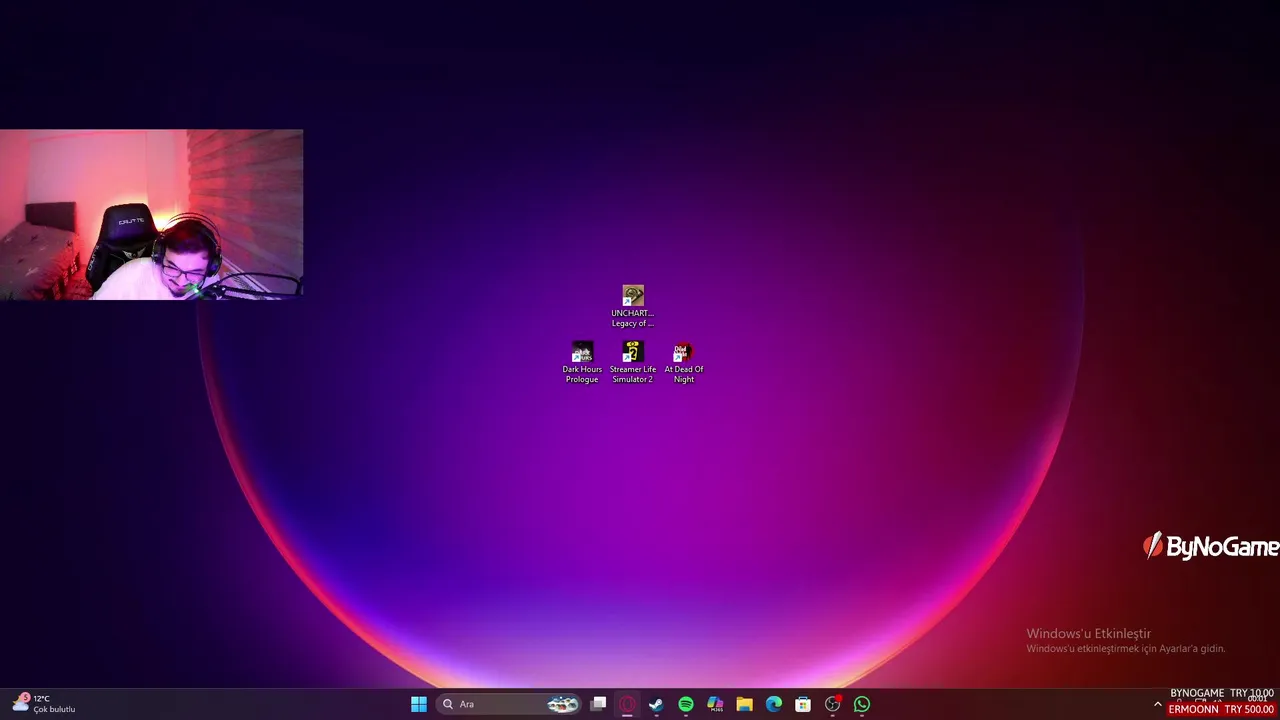The height and width of the screenshot is (720, 1280).
Task: Open OBS Studio from the taskbar
Action: click(832, 704)
